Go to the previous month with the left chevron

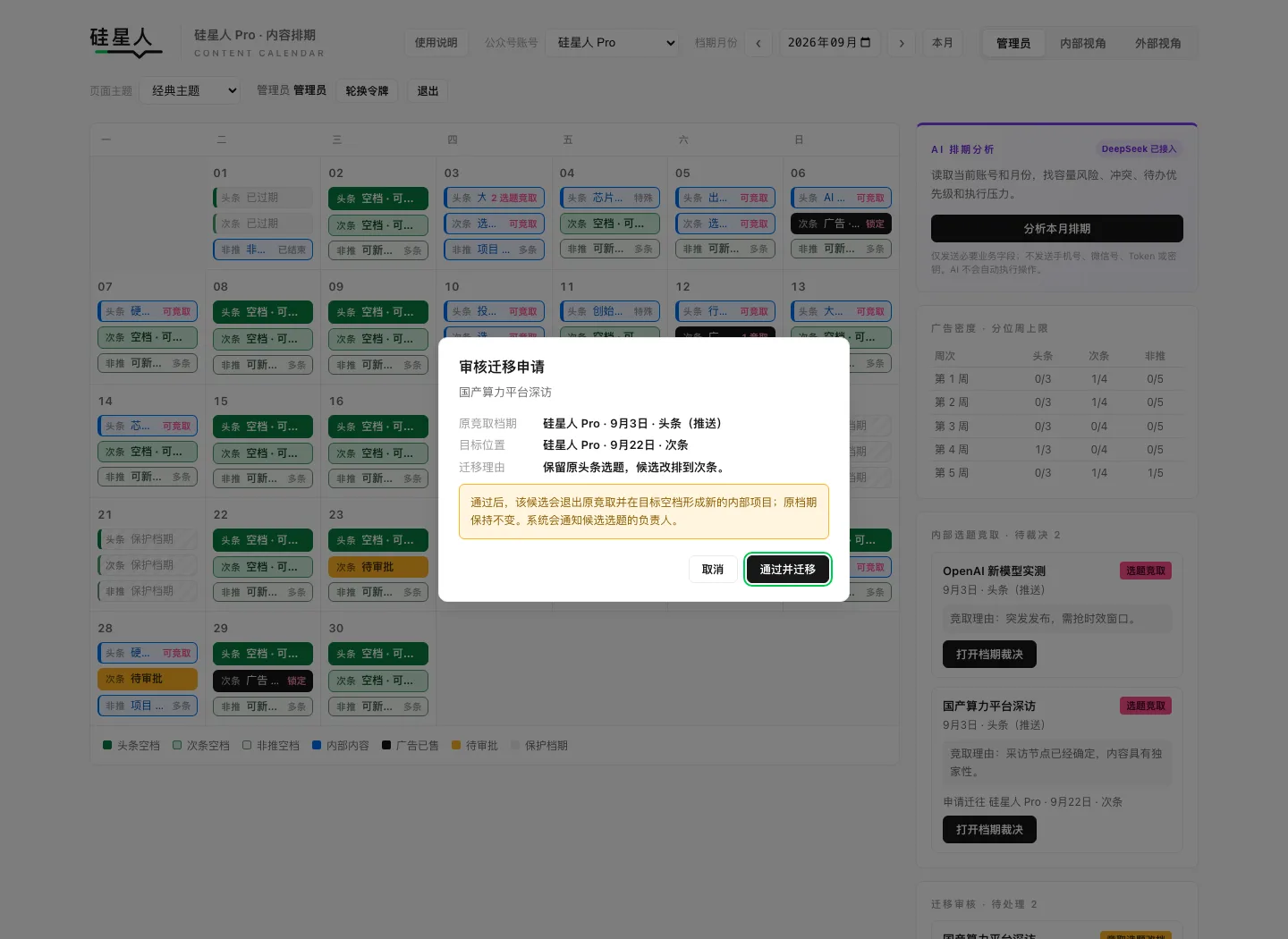coord(758,43)
